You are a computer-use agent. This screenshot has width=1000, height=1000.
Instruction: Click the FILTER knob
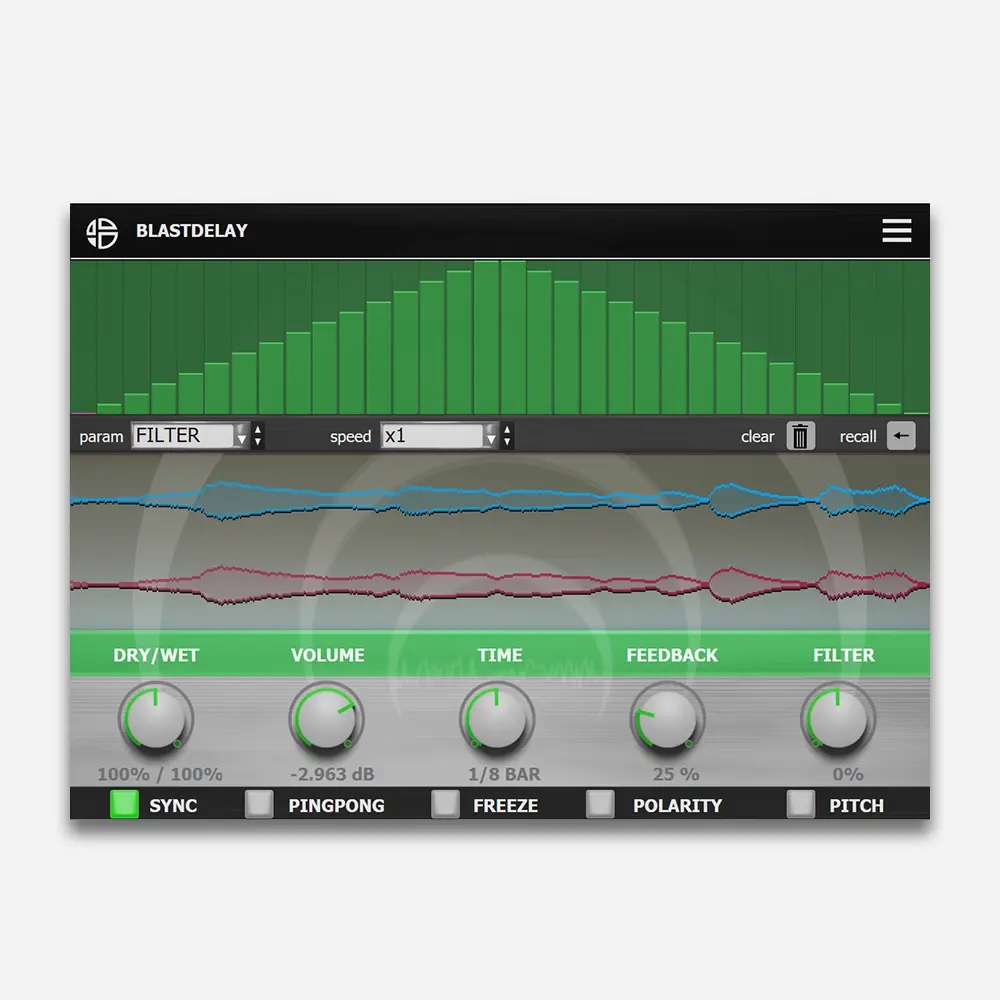[x=839, y=718]
